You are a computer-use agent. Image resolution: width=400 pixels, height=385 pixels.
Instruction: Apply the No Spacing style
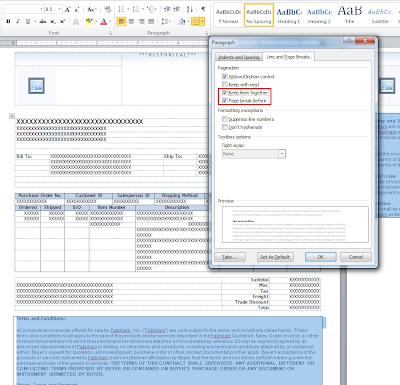[259, 15]
